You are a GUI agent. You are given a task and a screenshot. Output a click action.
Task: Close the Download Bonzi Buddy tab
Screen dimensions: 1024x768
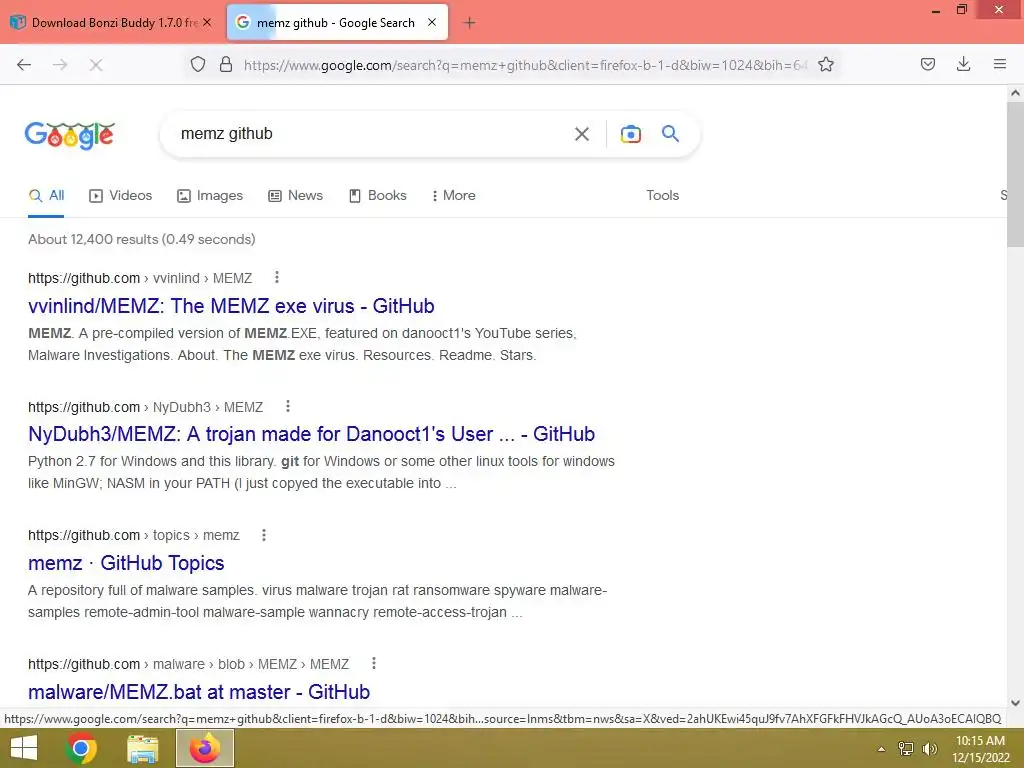click(x=207, y=22)
